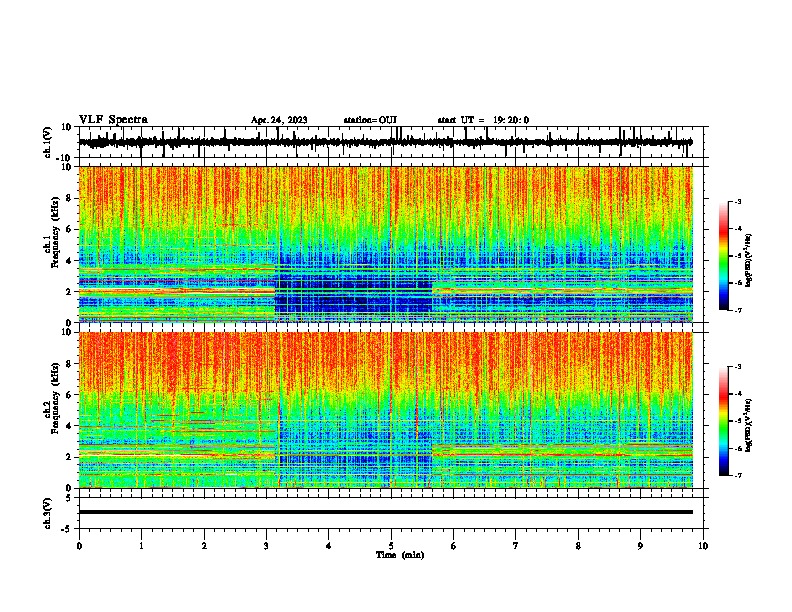Click time axis tick label "6"
This screenshot has width=792, height=612.
coord(454,546)
